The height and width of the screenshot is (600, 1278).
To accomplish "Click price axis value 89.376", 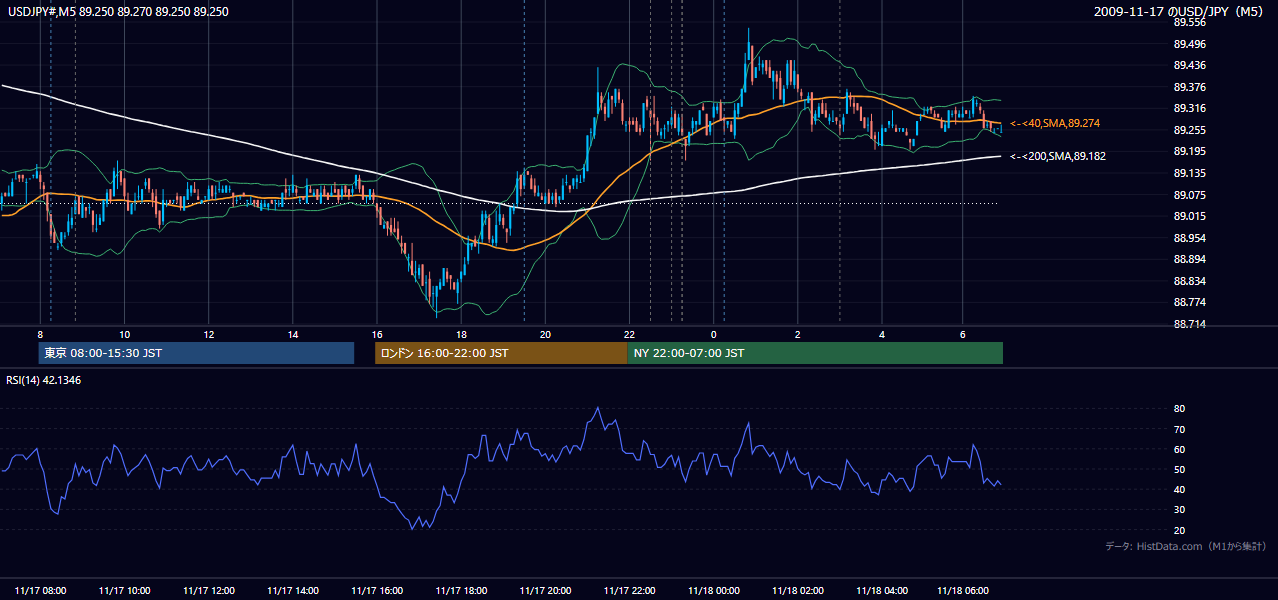I will click(x=1188, y=87).
